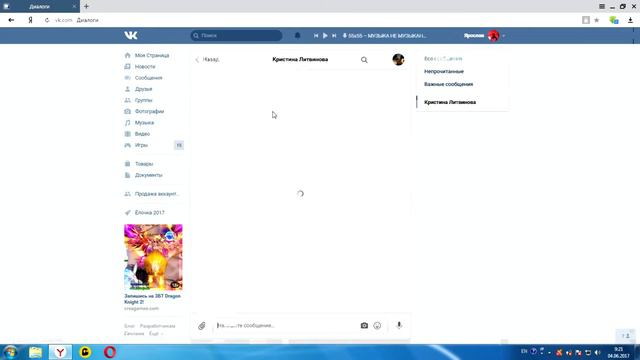
Task: Open the emoji smiley picker
Action: pos(377,326)
